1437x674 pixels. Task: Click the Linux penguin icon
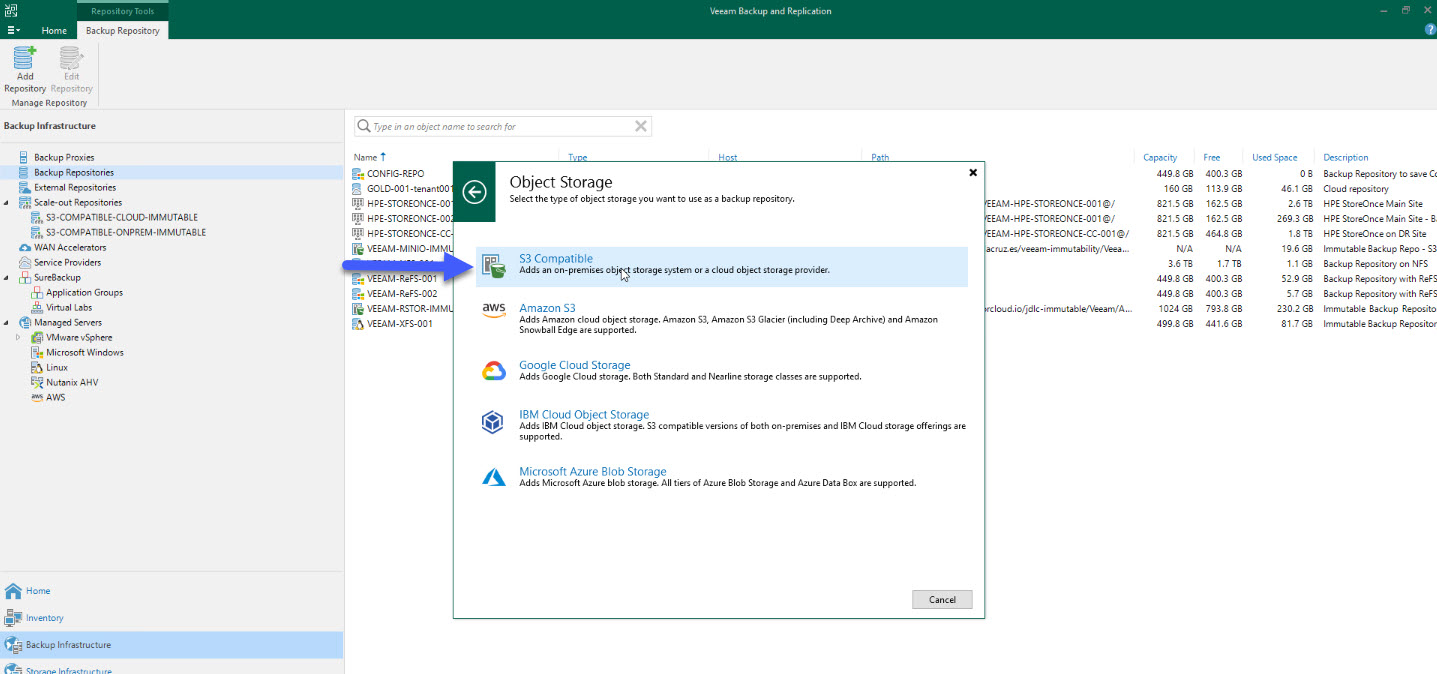37,367
